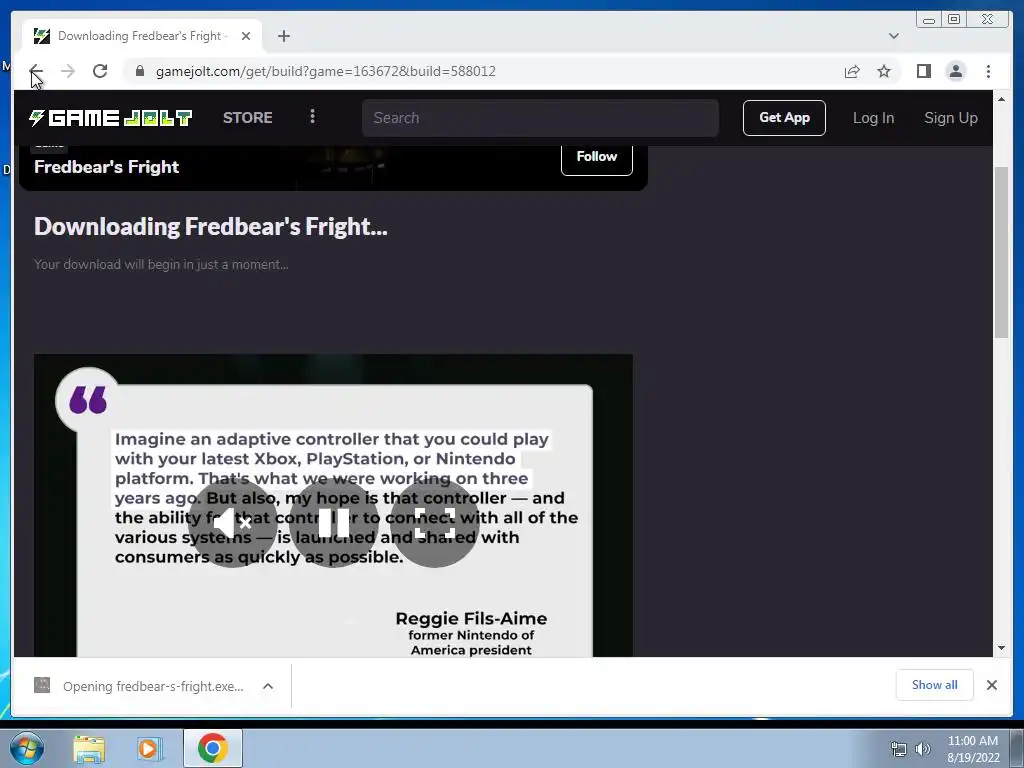This screenshot has width=1024, height=768.
Task: Go to Game Jolt home logo
Action: pyautogui.click(x=110, y=118)
